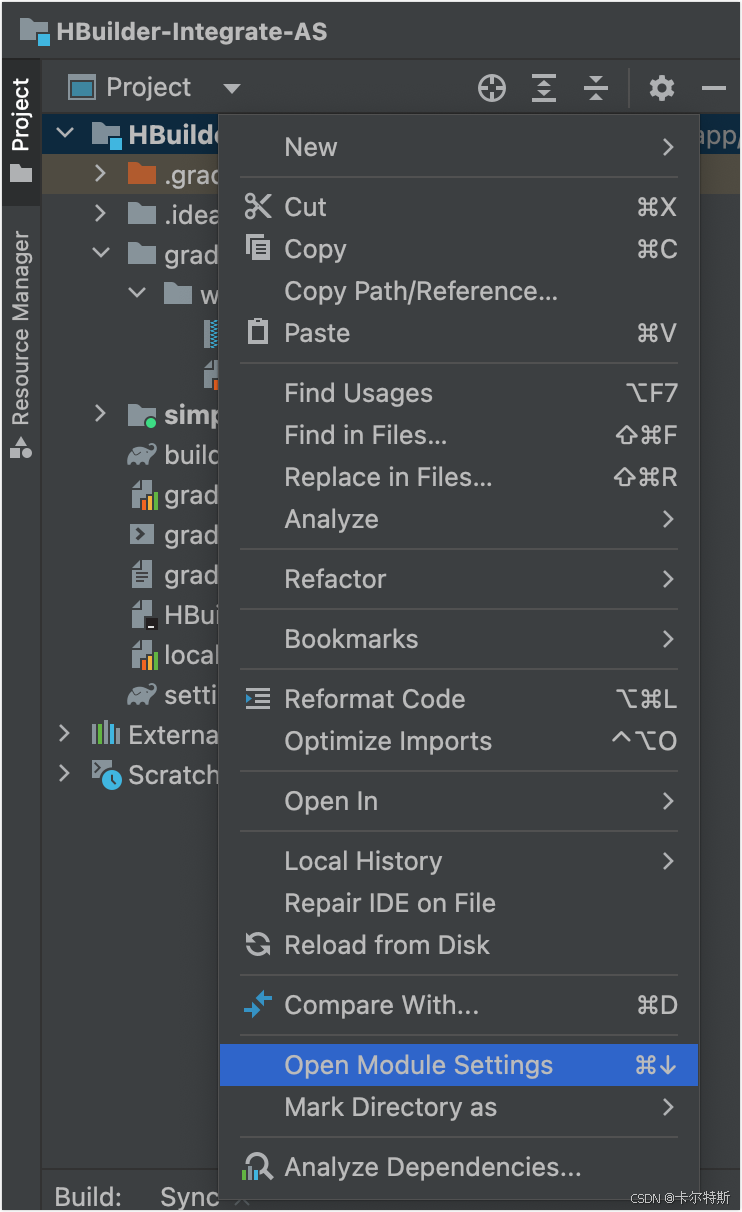
Task: Click the Copy icon in context menu
Action: 258,248
